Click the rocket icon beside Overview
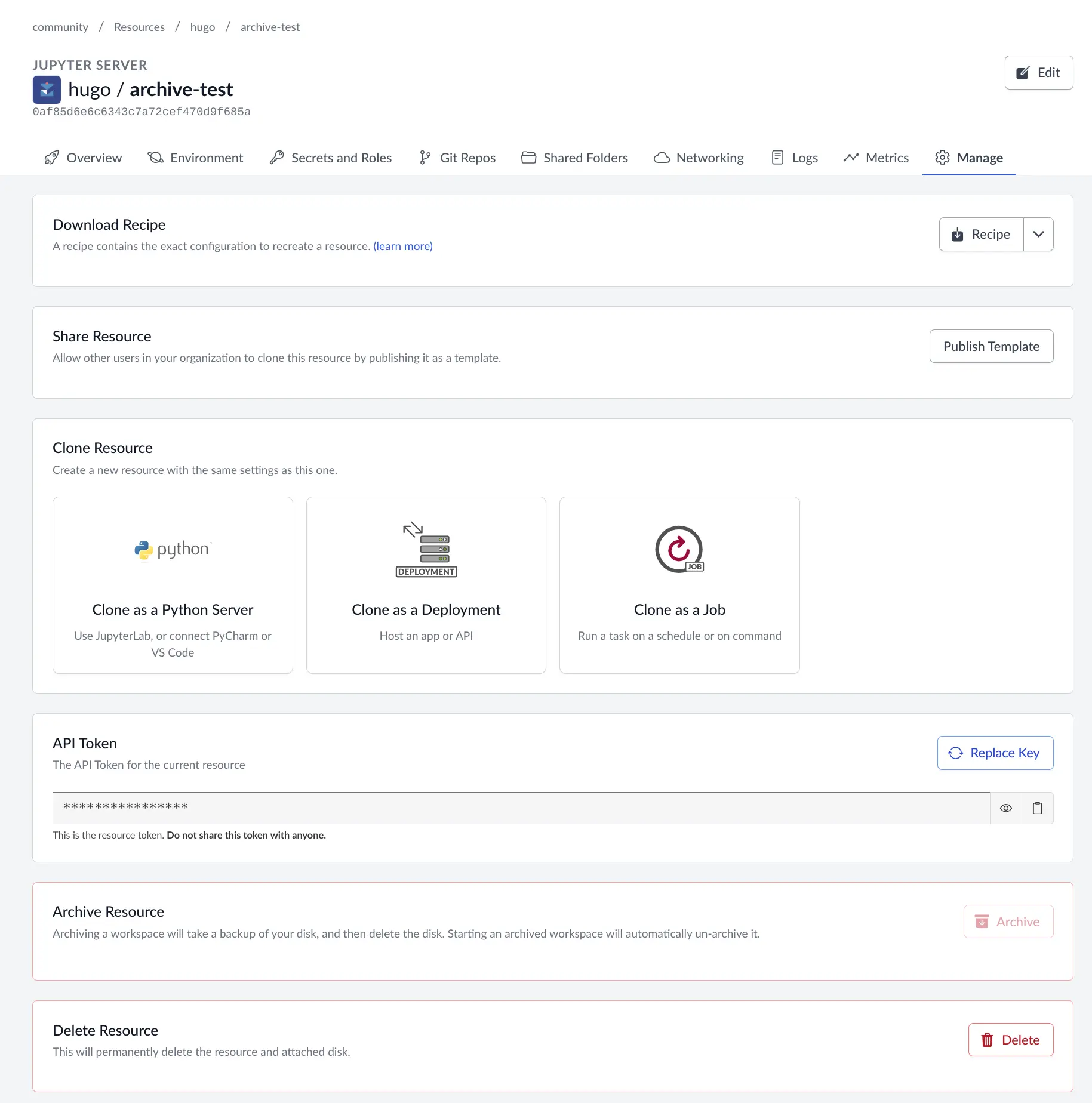 click(x=52, y=158)
